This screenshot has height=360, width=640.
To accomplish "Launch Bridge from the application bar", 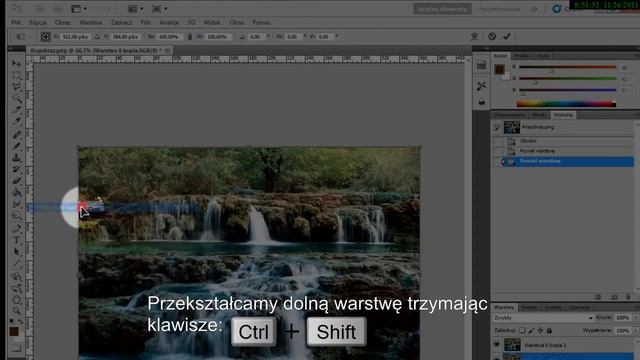I will point(40,9).
